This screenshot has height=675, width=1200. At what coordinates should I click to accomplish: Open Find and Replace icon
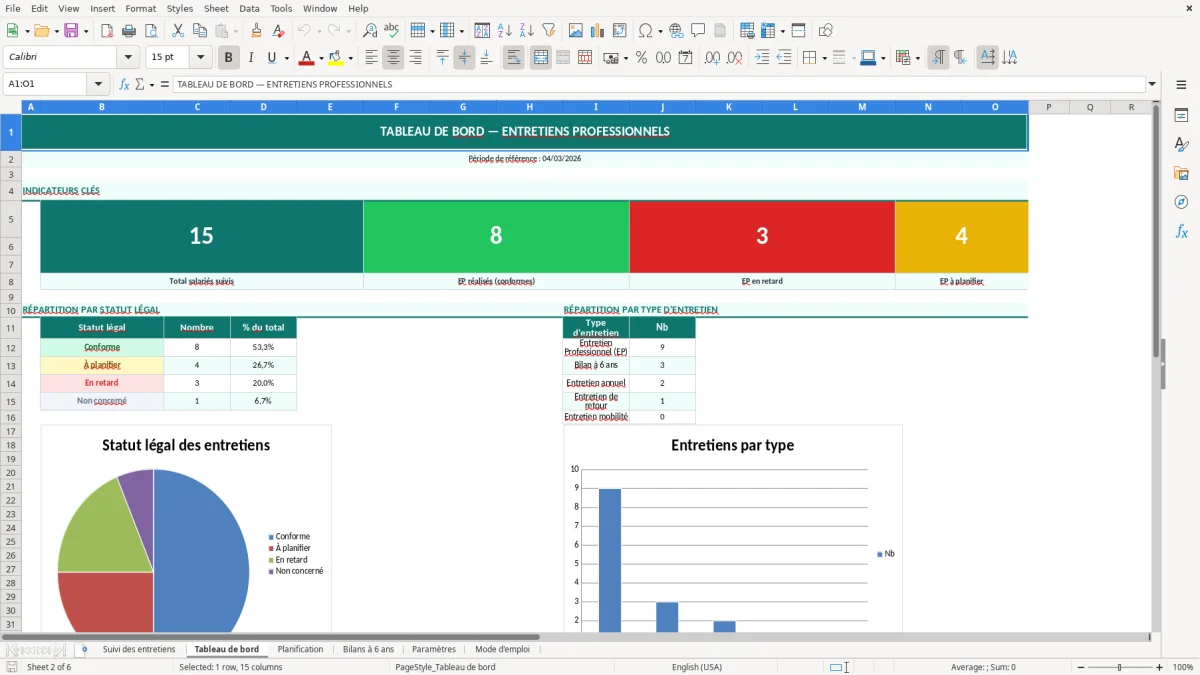(370, 31)
